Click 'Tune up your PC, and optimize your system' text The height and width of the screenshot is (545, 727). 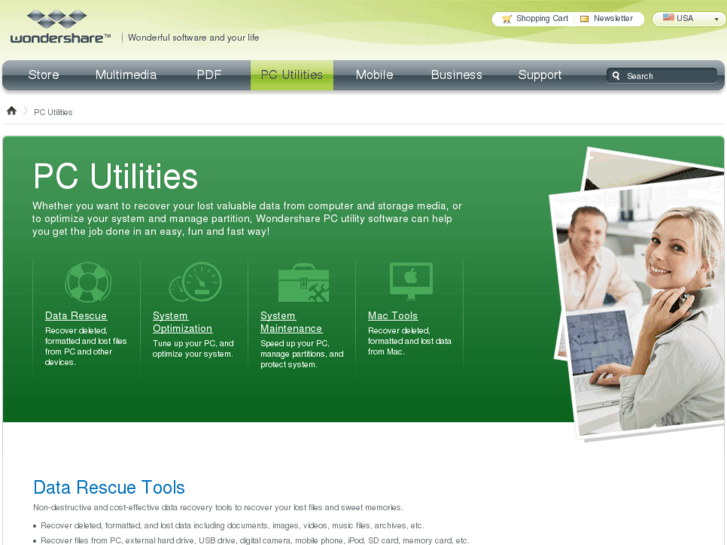193,348
